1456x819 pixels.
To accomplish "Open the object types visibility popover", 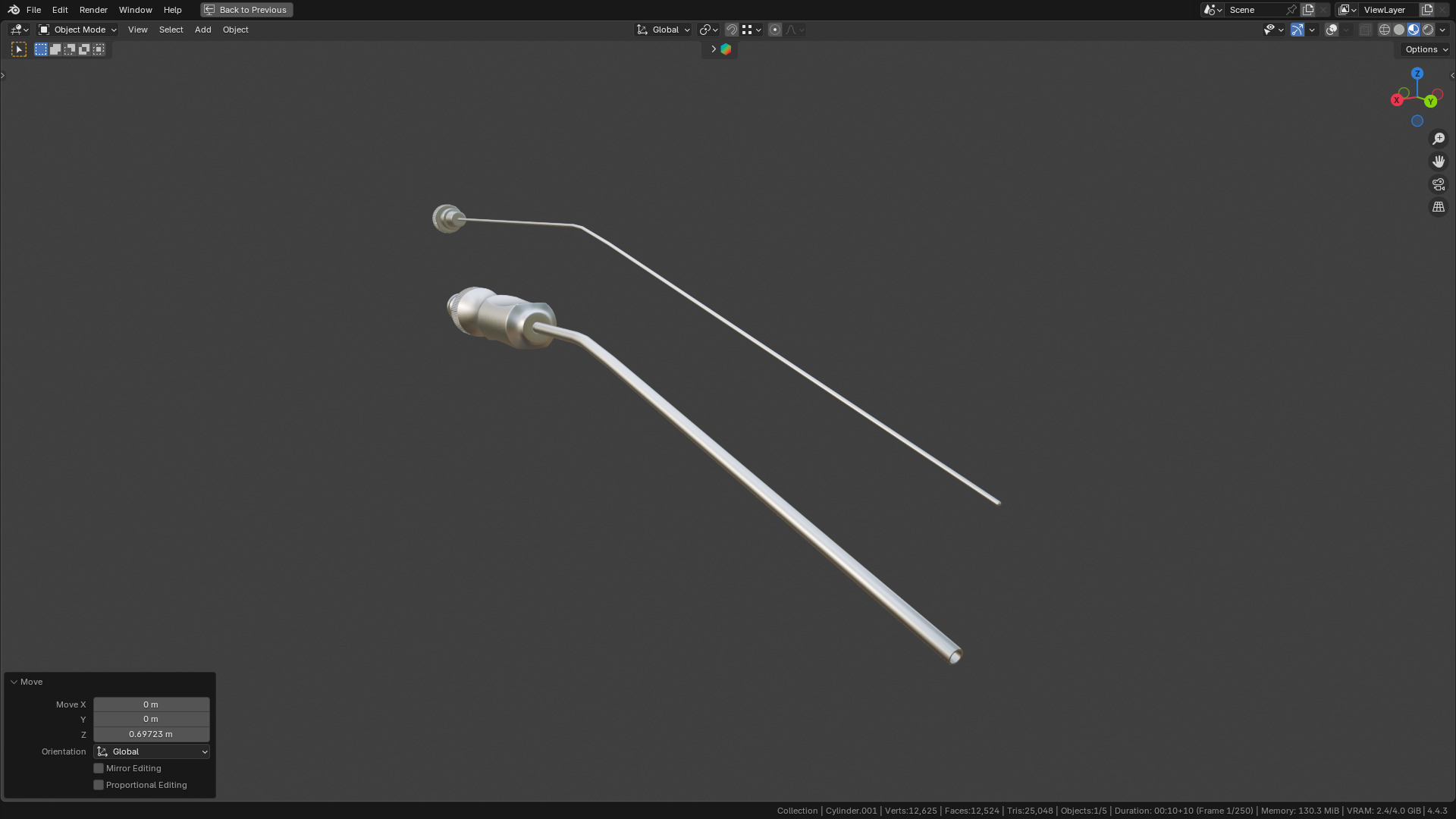I will [x=1273, y=30].
